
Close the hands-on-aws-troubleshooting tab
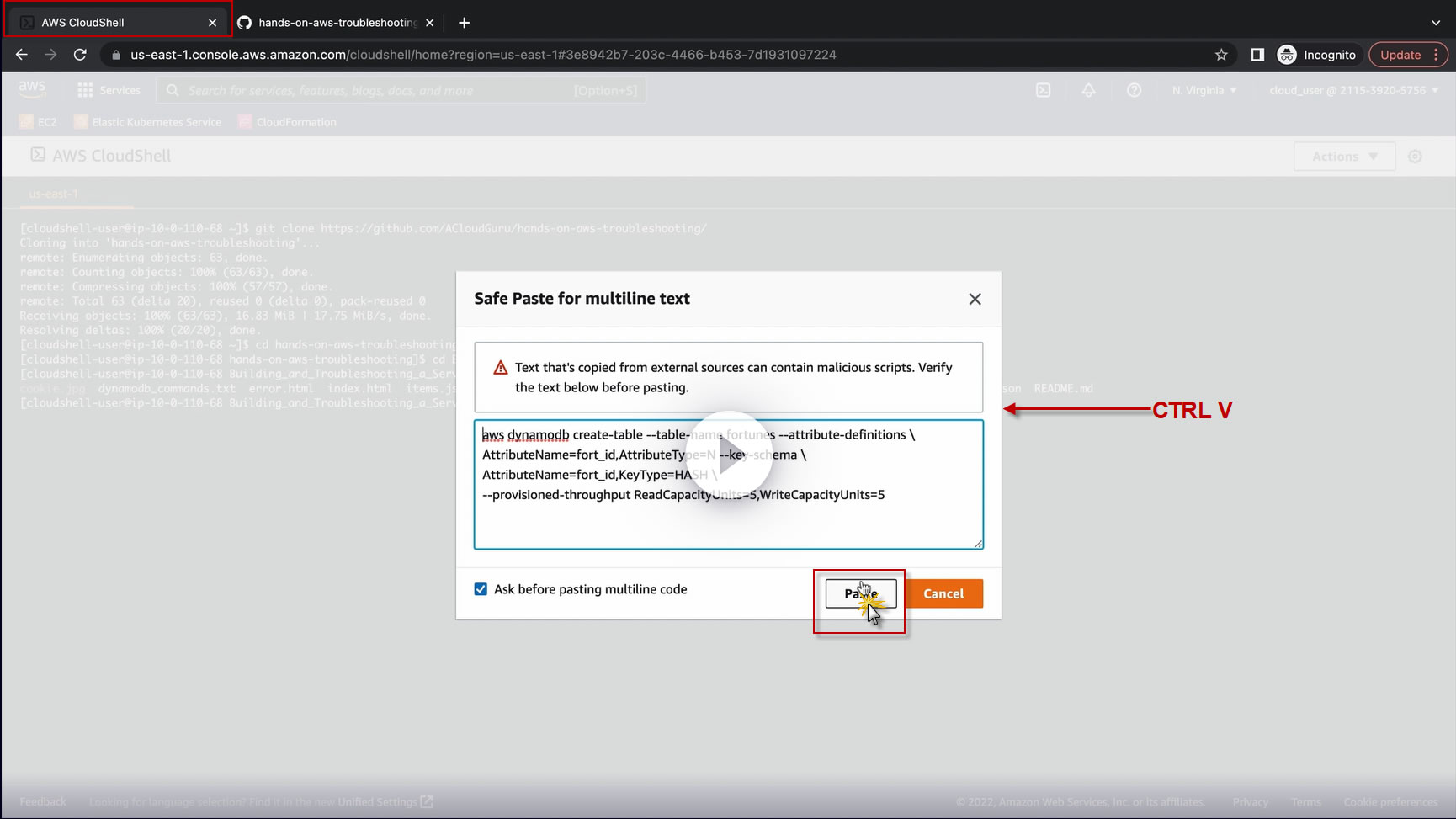pyautogui.click(x=430, y=23)
